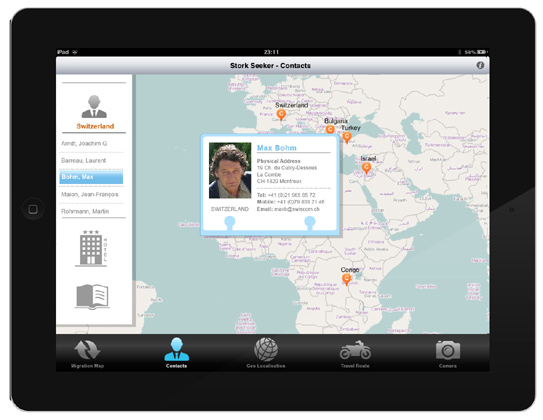Select the Contacts tab
This screenshot has width=543, height=420.
176,354
